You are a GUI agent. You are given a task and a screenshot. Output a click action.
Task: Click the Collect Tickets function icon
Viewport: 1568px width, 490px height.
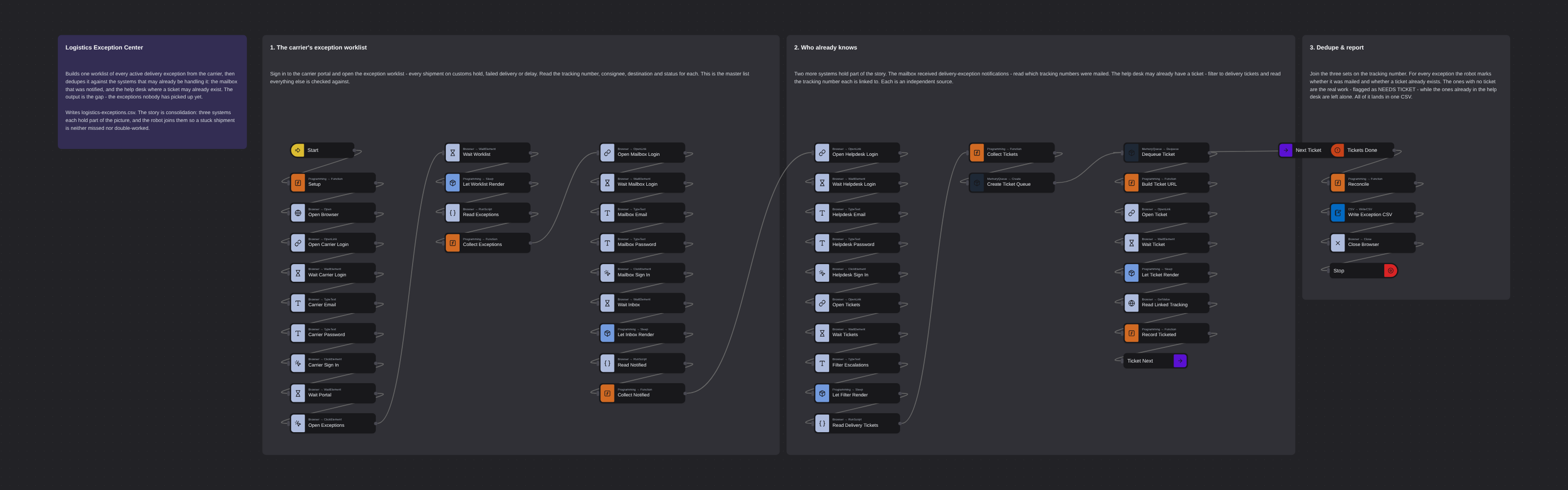pyautogui.click(x=977, y=153)
